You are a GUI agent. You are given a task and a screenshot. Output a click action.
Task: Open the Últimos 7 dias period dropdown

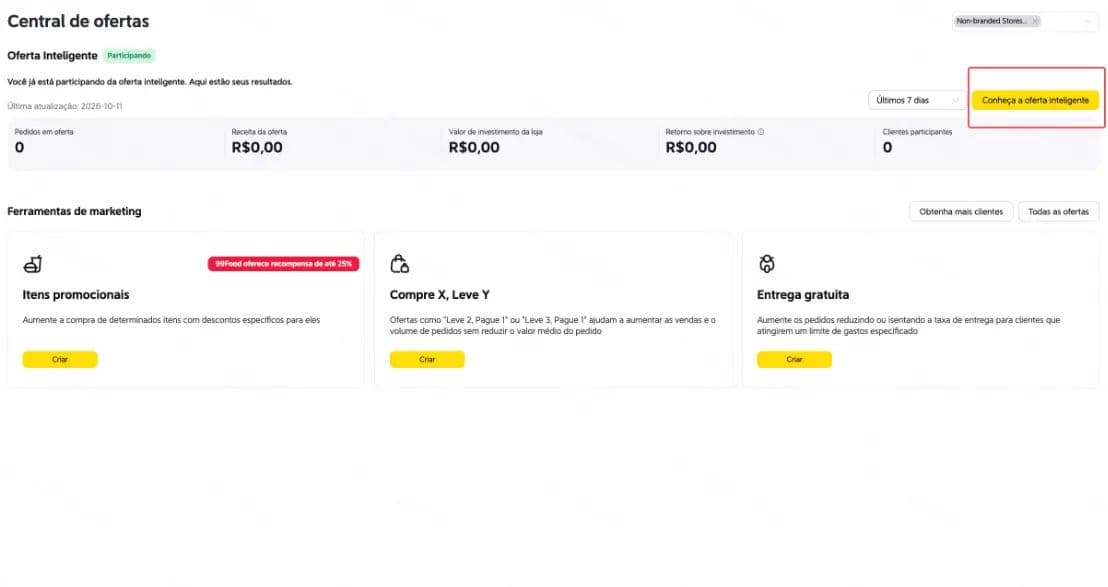click(x=917, y=100)
